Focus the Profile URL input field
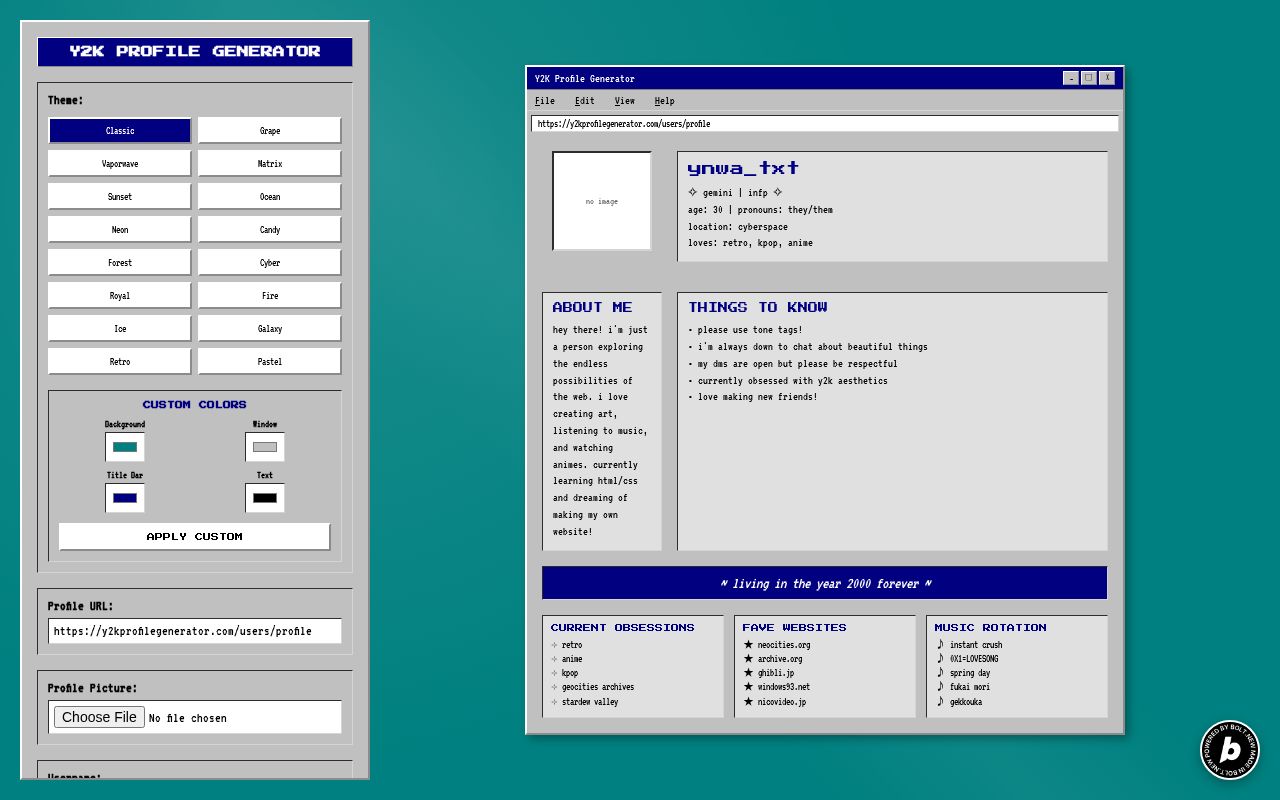Viewport: 1280px width, 800px height. [x=195, y=631]
